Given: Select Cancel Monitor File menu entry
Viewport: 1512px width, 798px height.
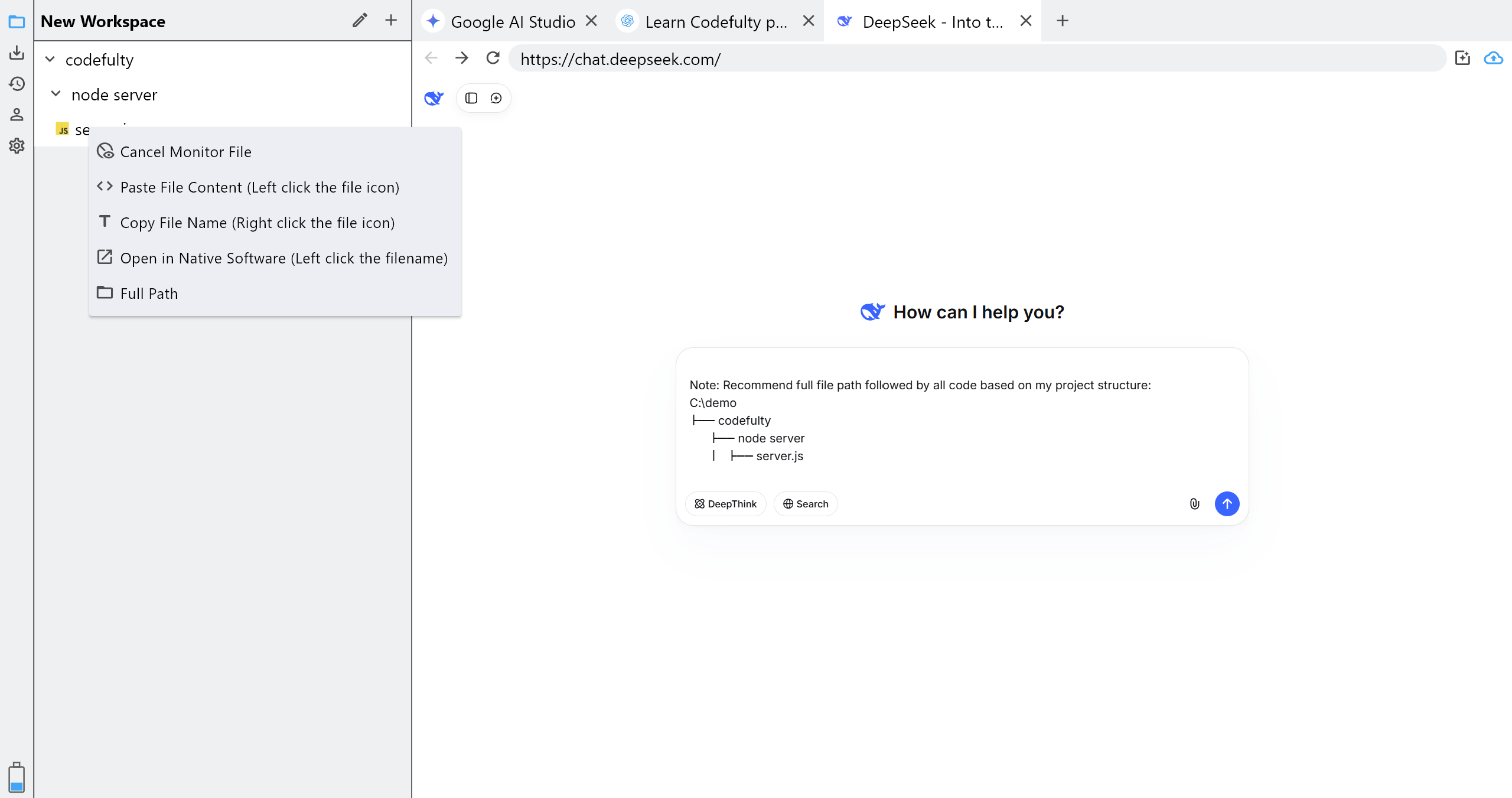Looking at the screenshot, I should pyautogui.click(x=185, y=152).
